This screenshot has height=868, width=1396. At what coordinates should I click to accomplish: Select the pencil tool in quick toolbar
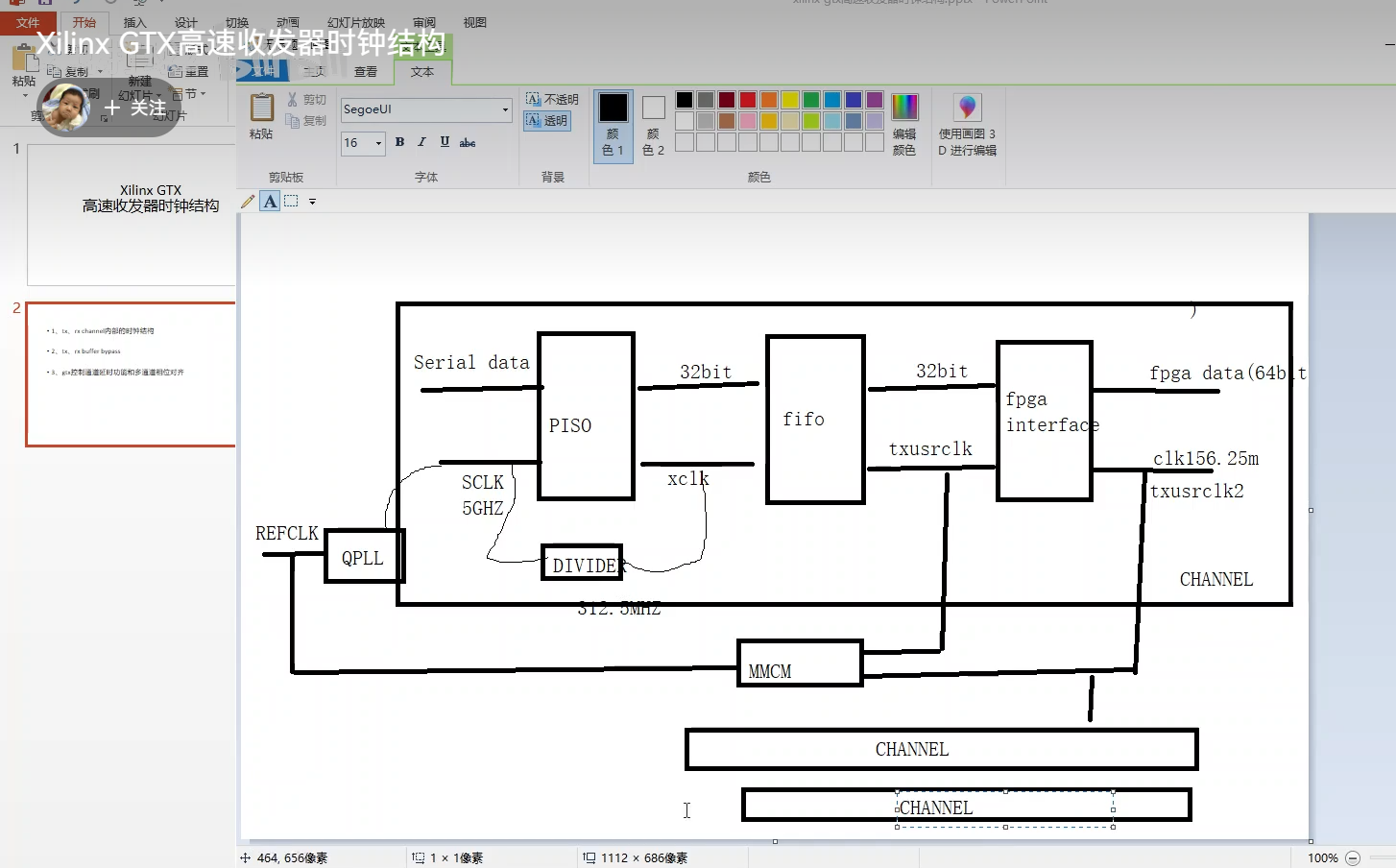pyautogui.click(x=248, y=202)
